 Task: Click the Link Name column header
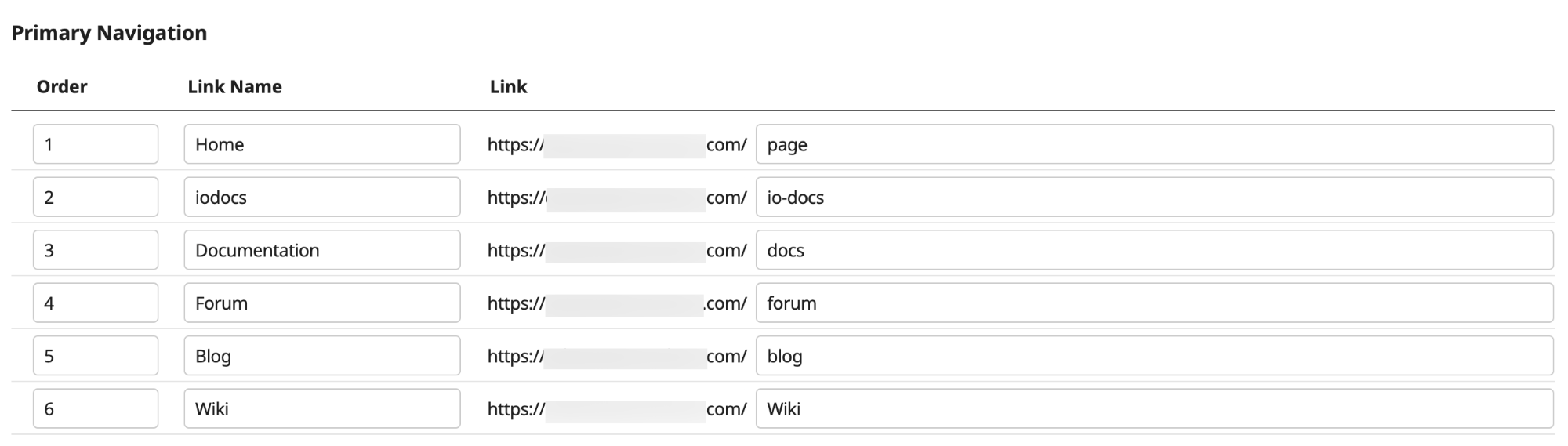234,87
